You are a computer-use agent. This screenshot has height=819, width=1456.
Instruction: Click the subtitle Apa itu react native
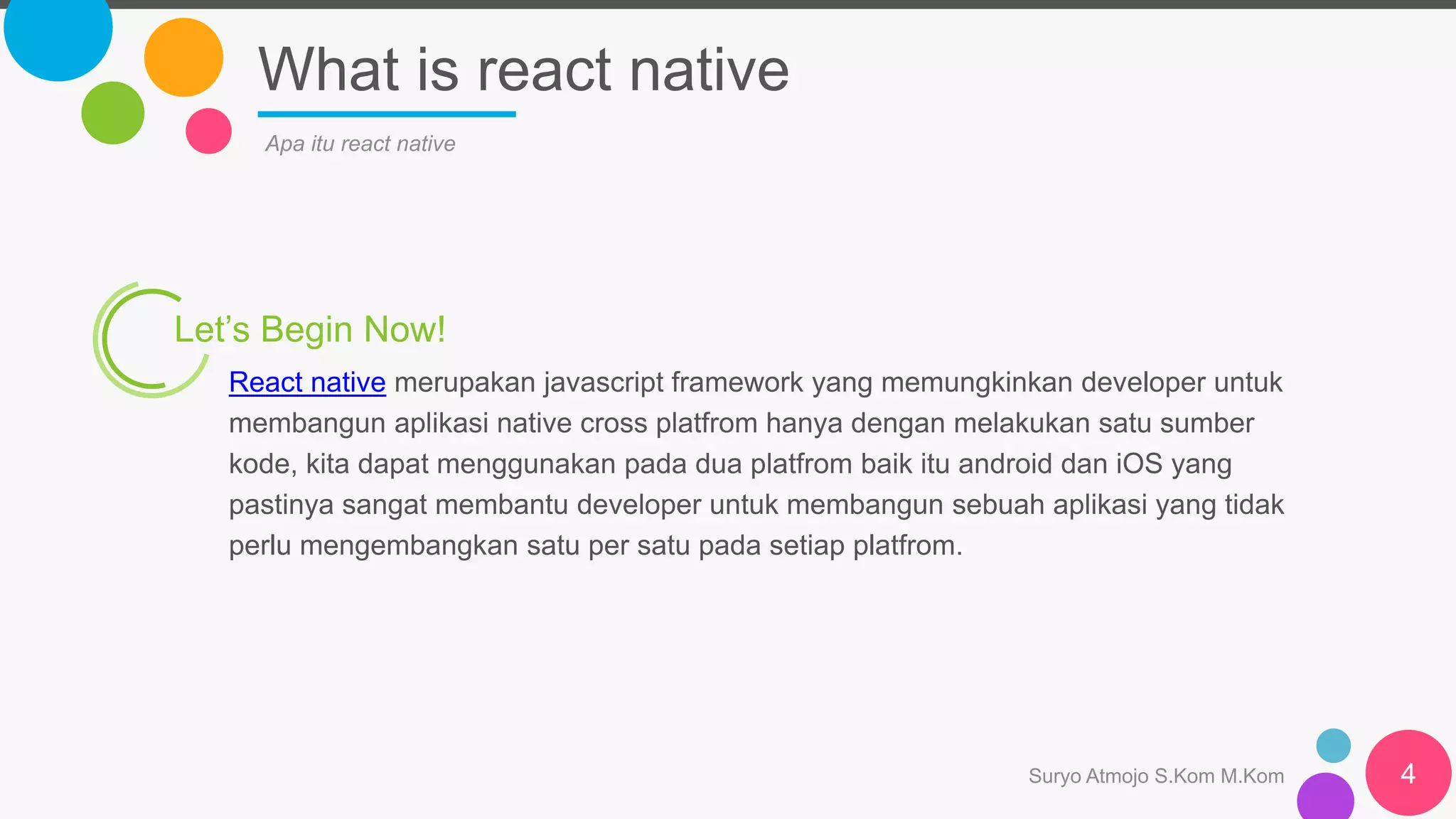[x=360, y=144]
